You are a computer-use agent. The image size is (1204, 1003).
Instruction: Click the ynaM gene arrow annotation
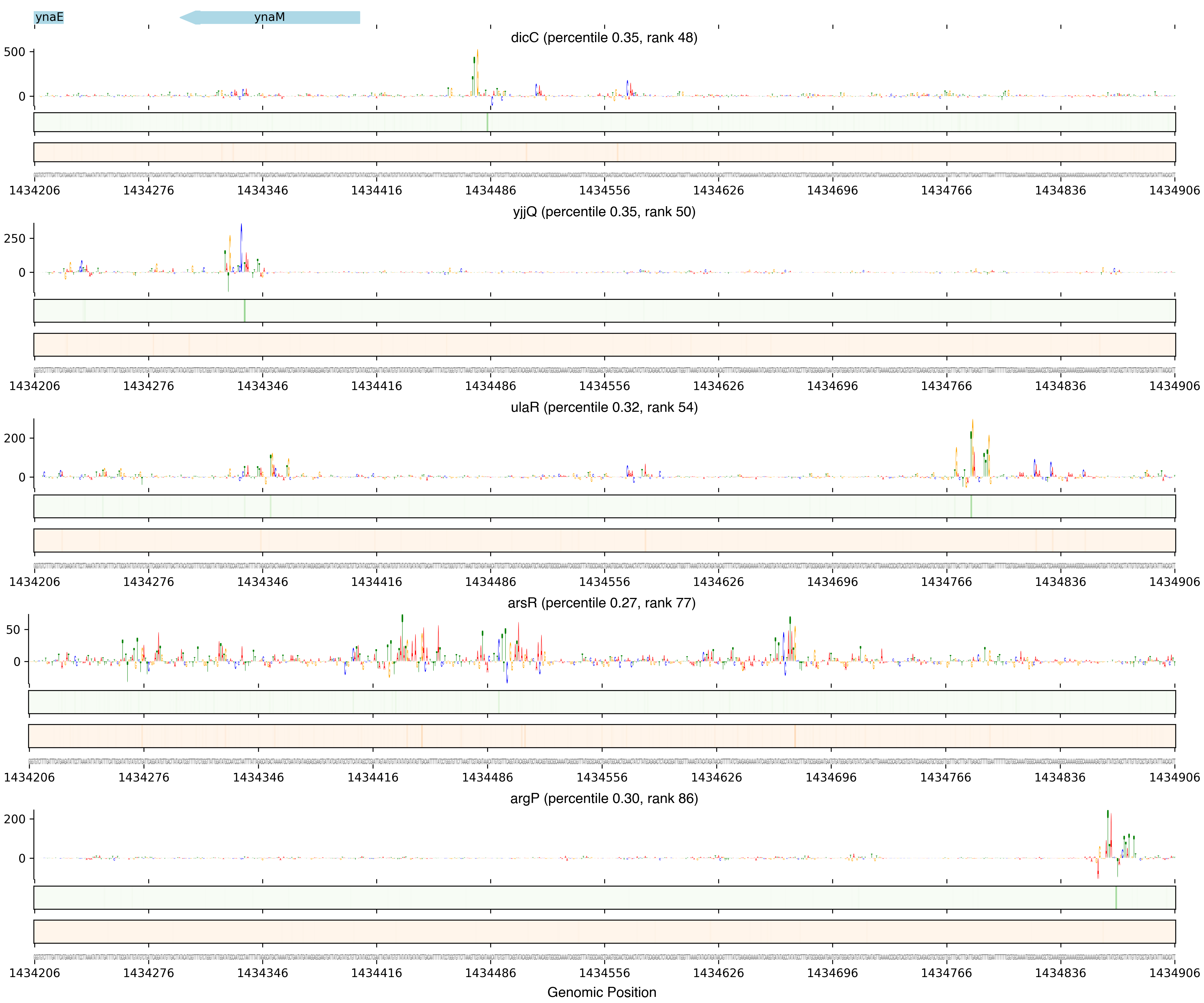coord(270,17)
